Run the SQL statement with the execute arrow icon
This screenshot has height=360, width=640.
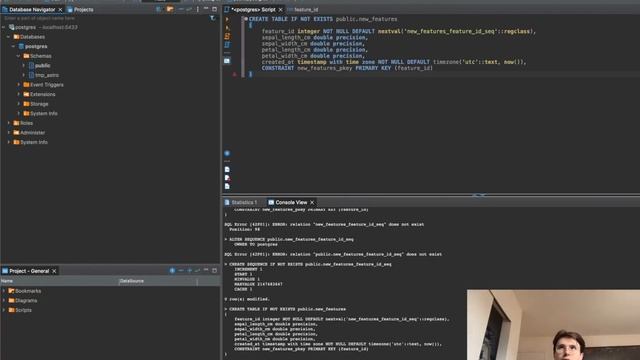coord(227,19)
